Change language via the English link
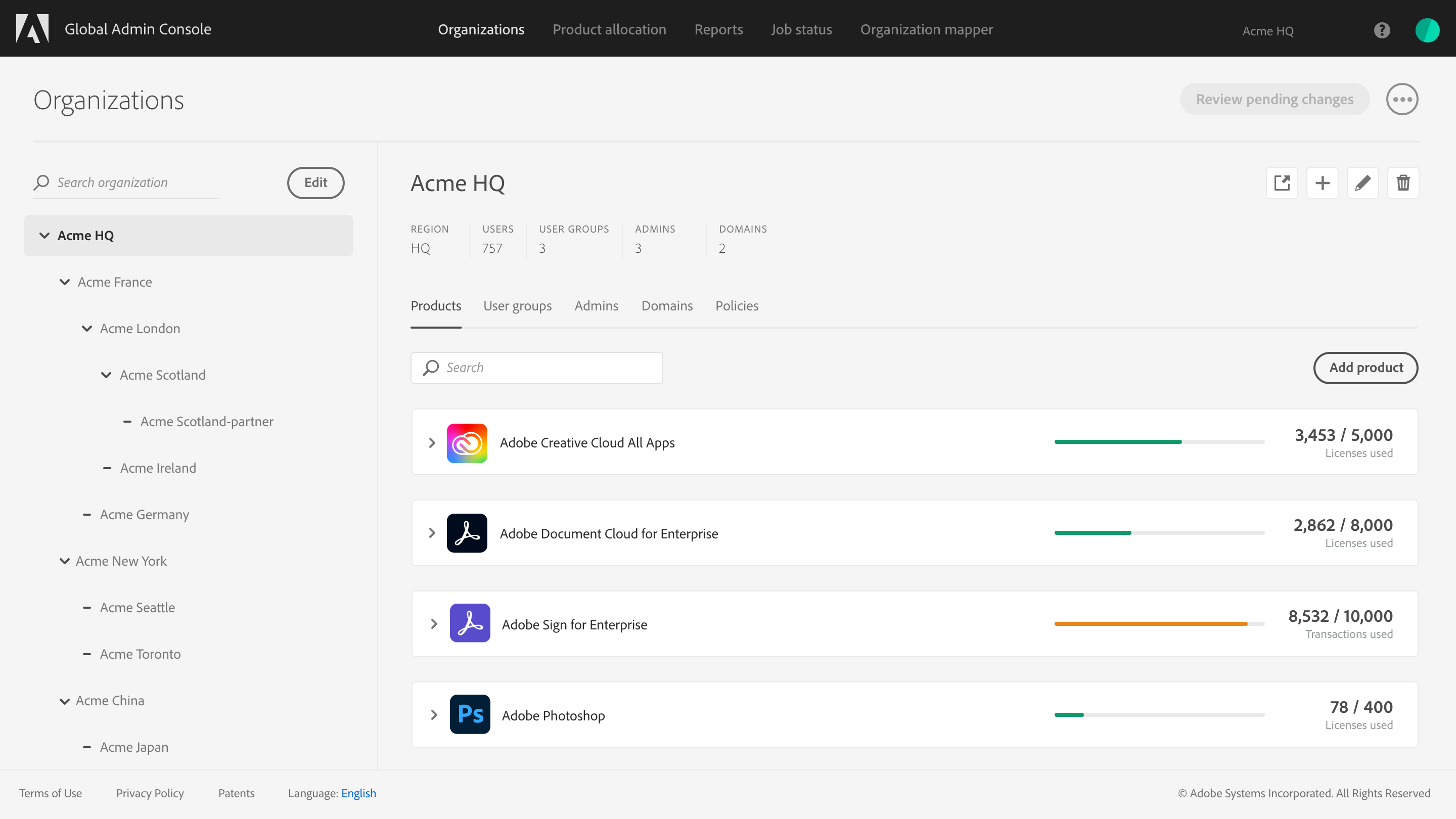 click(358, 794)
